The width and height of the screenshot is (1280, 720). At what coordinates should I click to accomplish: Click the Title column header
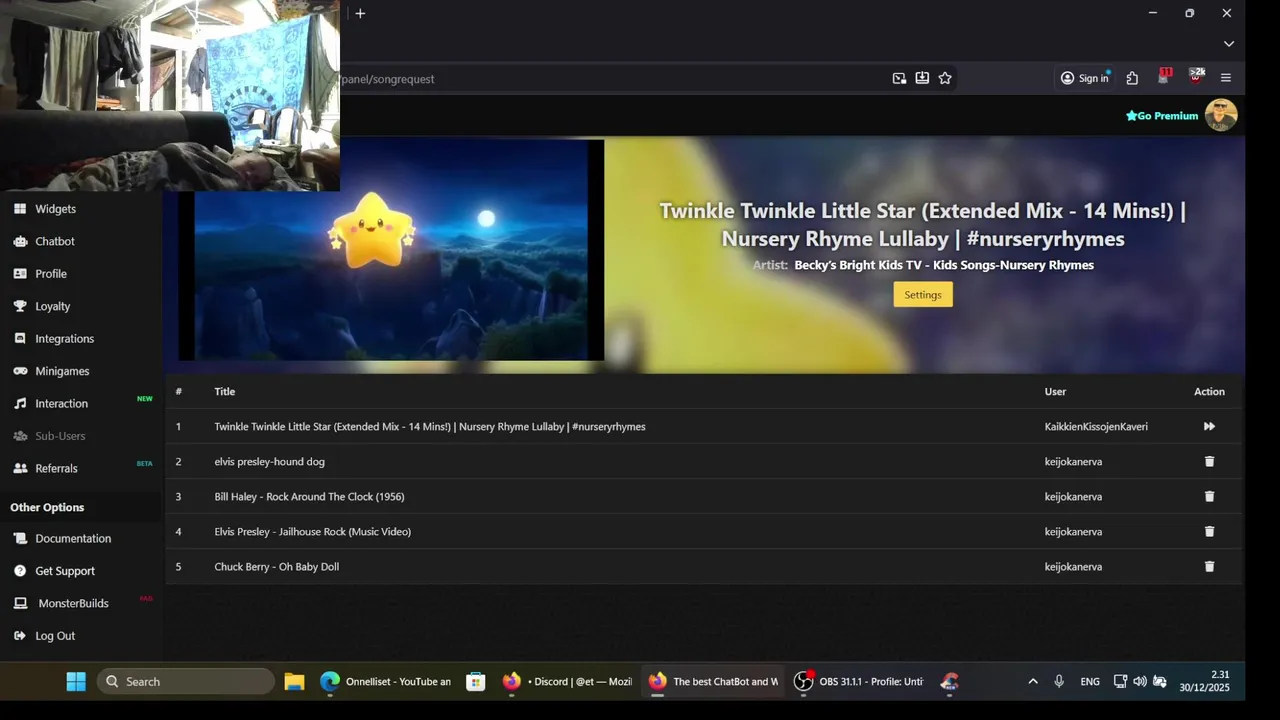[x=224, y=392]
